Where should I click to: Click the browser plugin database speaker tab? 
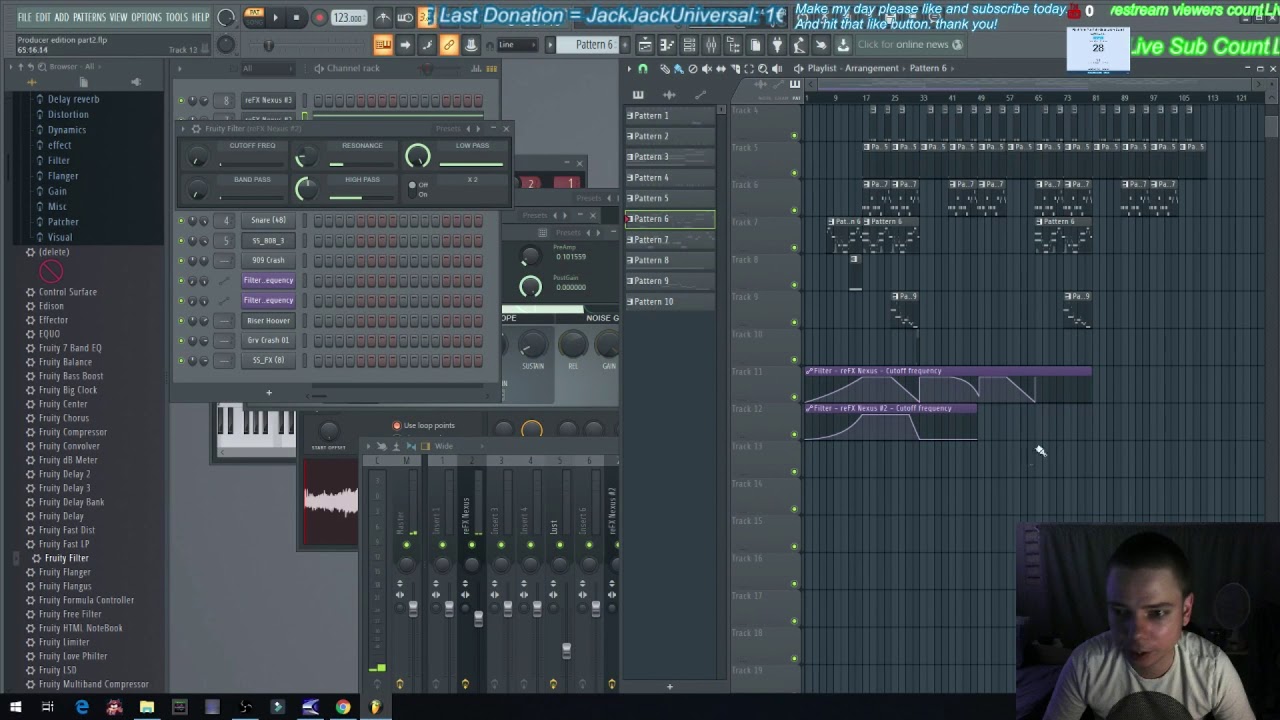(136, 82)
